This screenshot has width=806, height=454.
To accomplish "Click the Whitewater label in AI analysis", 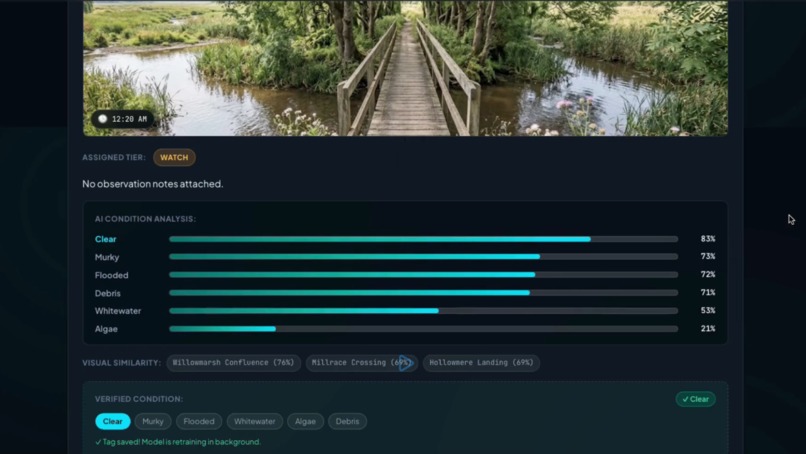I will pos(118,311).
